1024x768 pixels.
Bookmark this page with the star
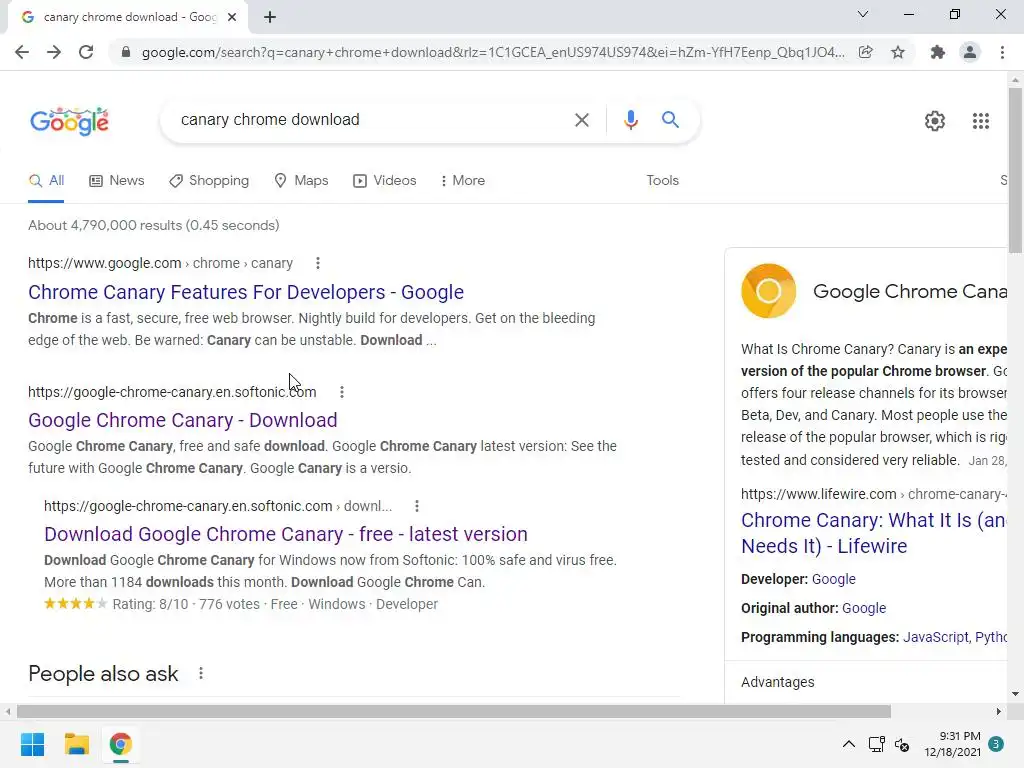[898, 52]
